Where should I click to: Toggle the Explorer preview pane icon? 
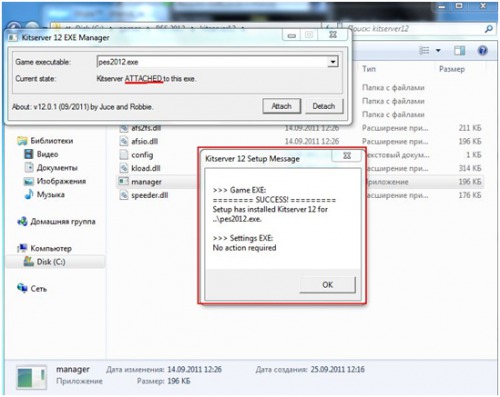pyautogui.click(x=459, y=51)
